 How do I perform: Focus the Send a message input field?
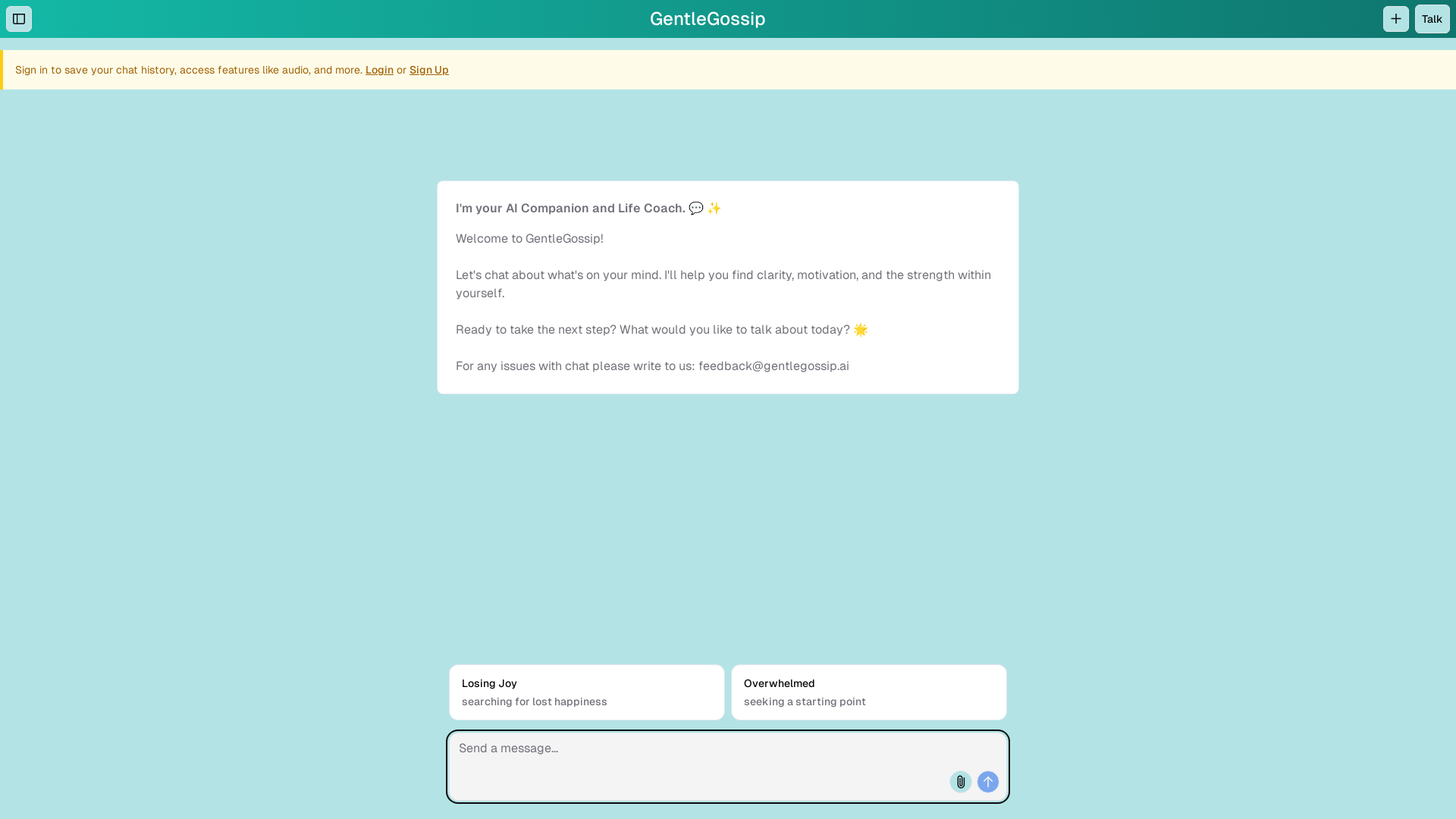[728, 767]
